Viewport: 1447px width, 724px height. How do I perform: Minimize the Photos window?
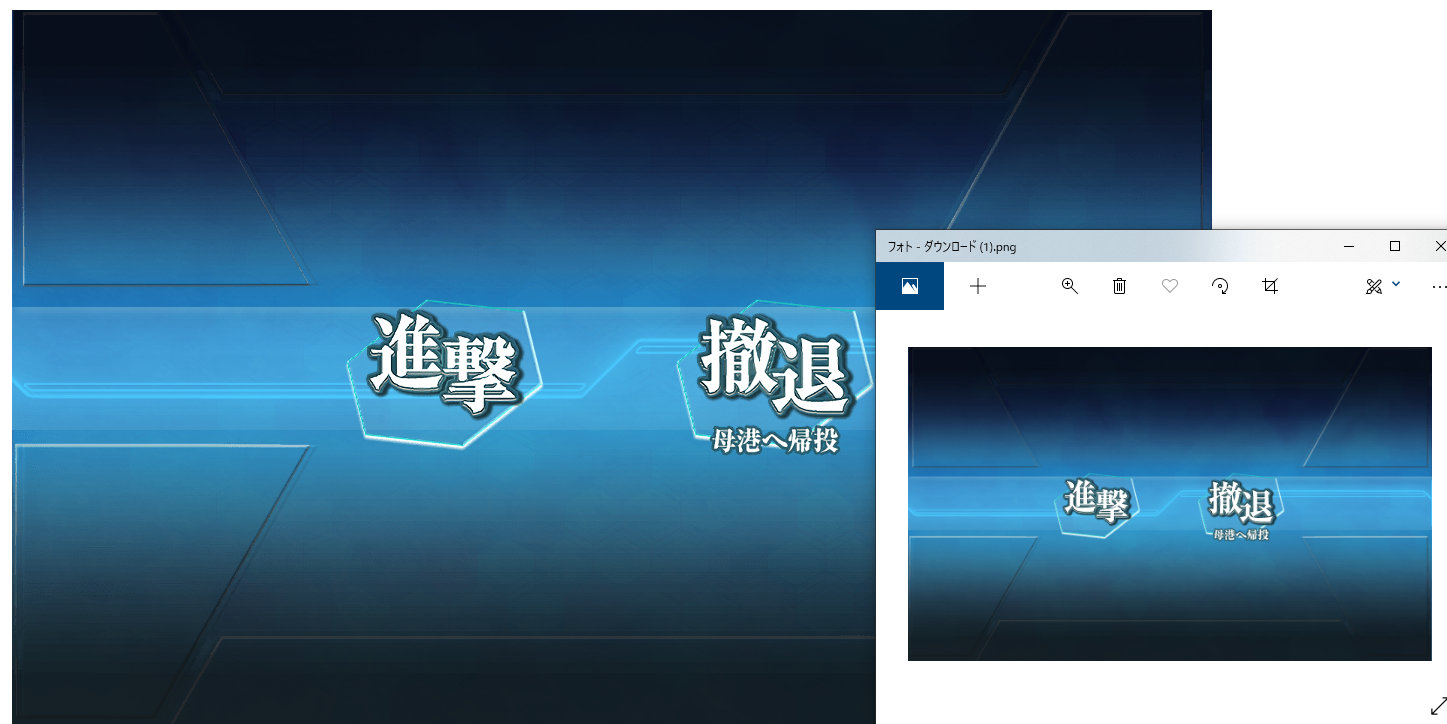click(1349, 246)
